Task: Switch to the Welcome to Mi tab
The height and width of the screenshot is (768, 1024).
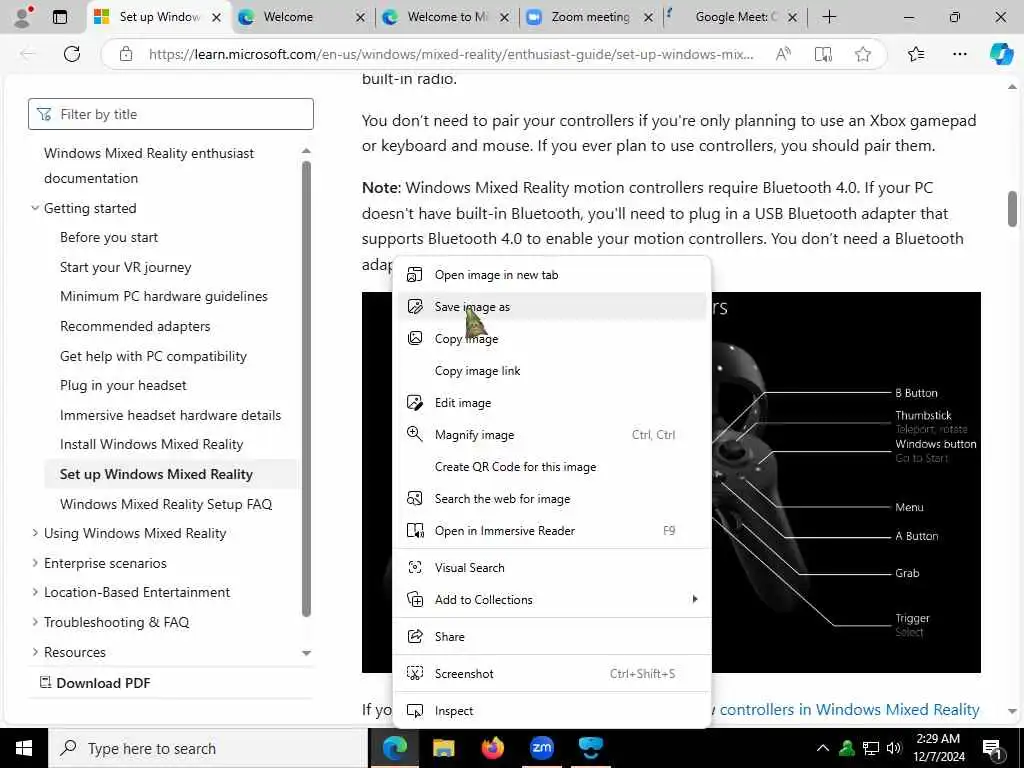Action: (x=447, y=17)
